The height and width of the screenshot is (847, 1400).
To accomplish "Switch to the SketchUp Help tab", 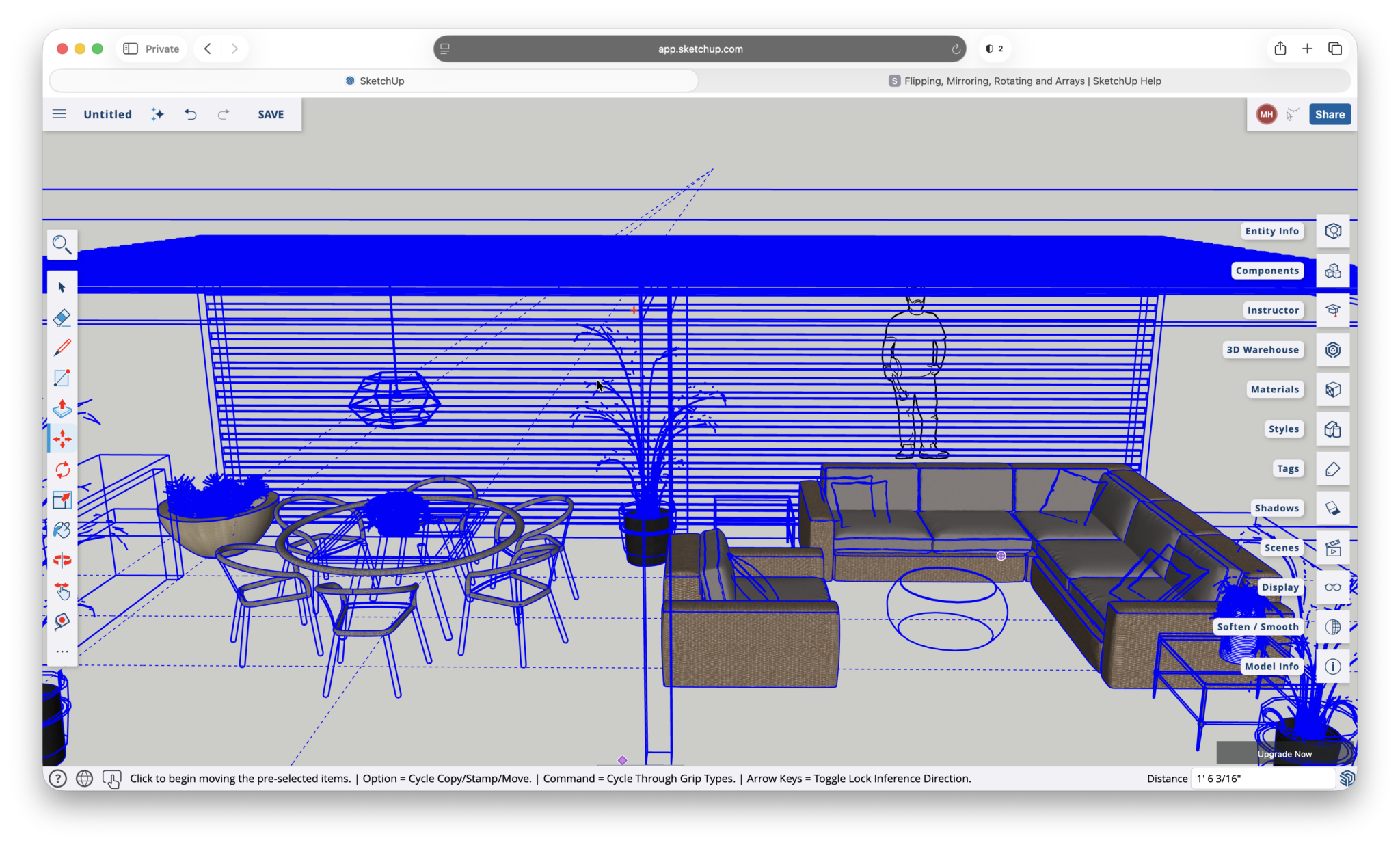I will [1025, 81].
